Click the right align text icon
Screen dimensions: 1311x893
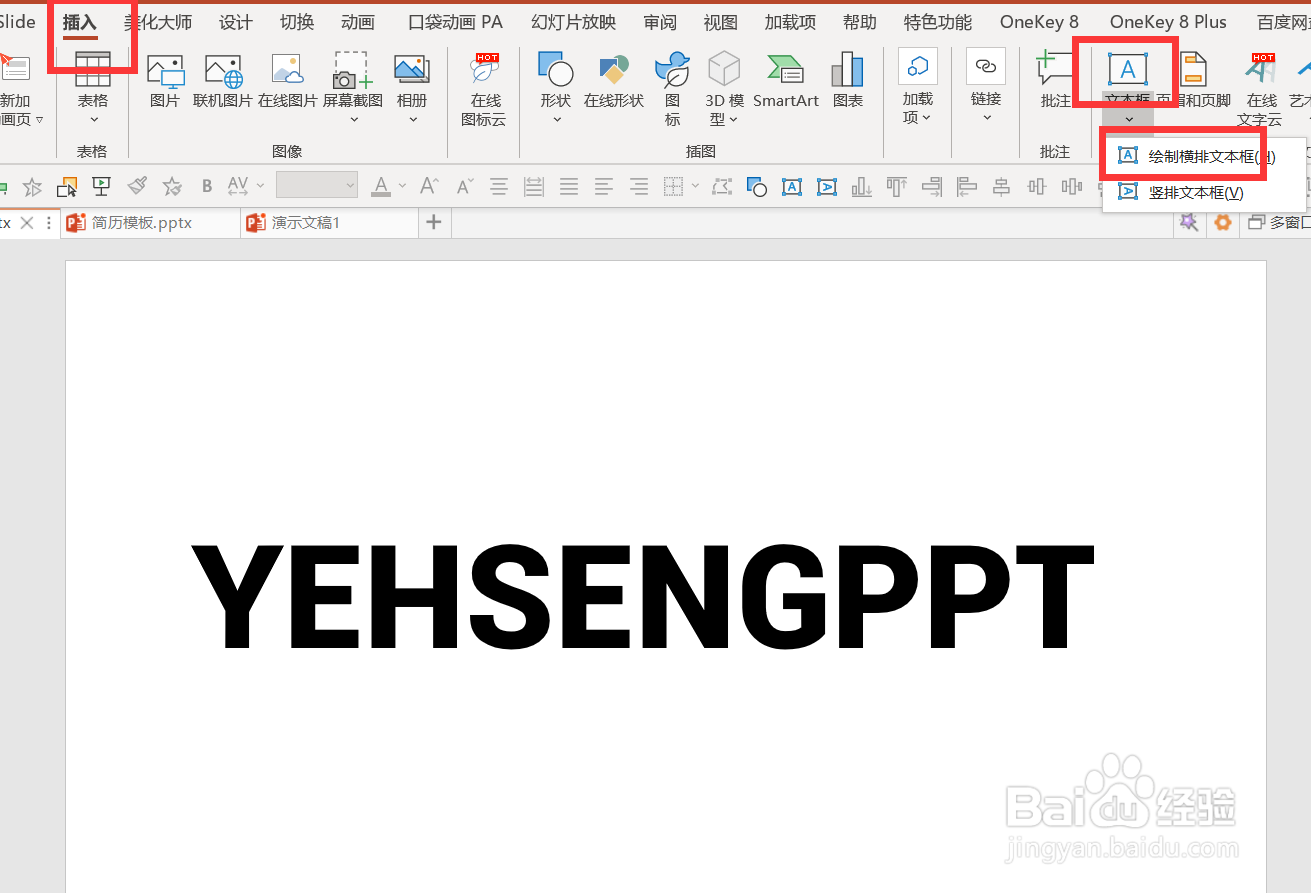point(639,186)
